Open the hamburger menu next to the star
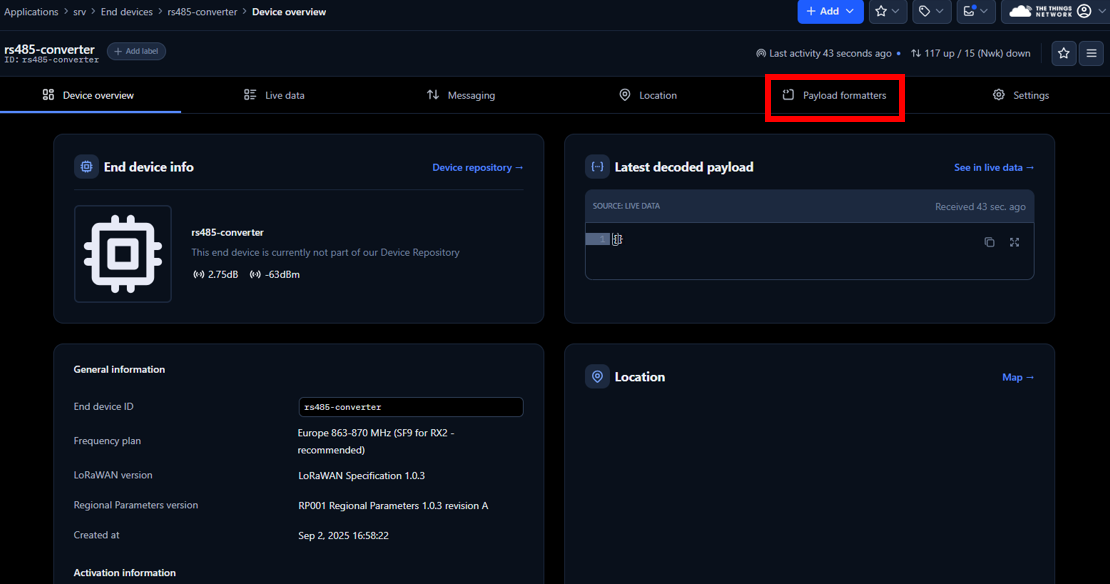 pyautogui.click(x=1090, y=53)
